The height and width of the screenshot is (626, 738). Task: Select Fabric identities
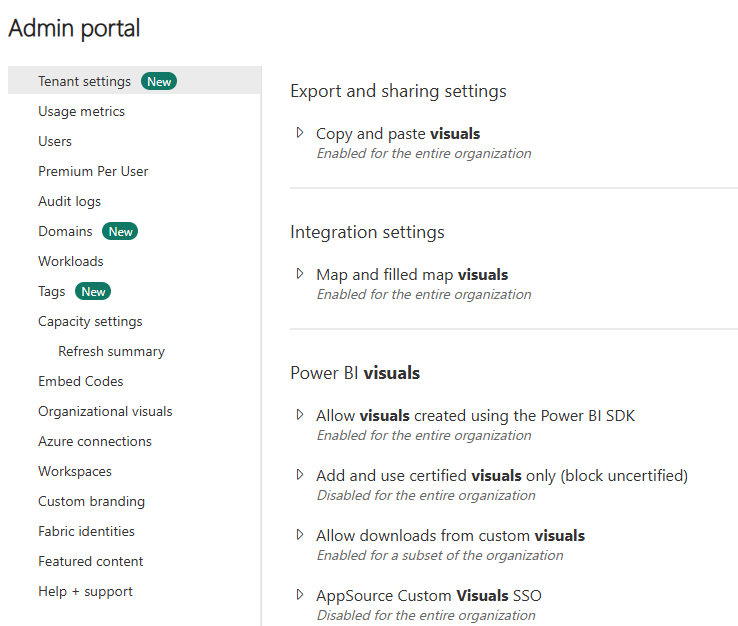point(87,531)
